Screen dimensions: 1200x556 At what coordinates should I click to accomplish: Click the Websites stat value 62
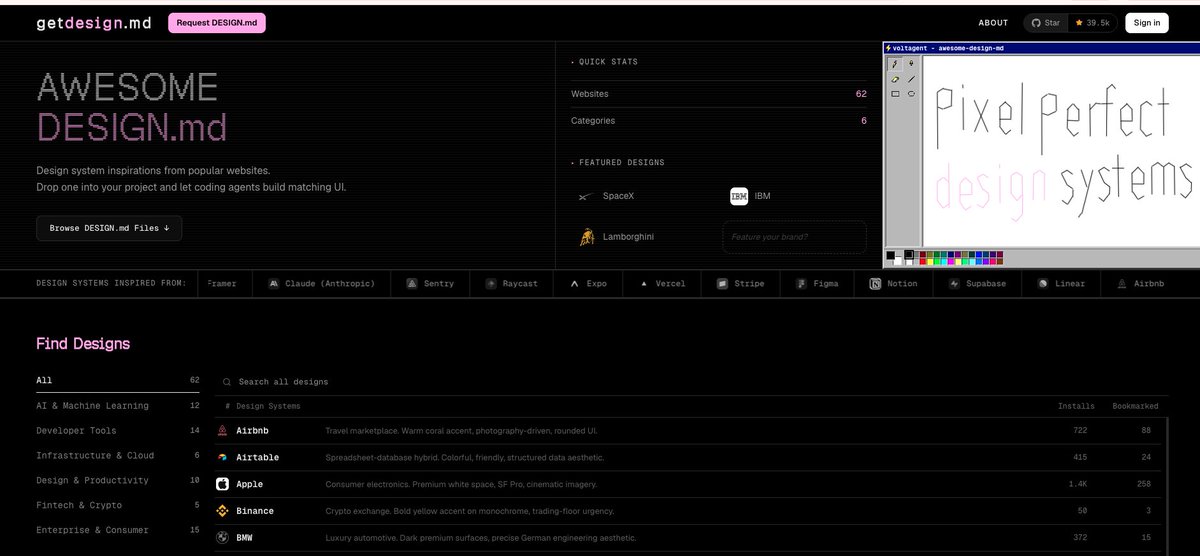(861, 94)
